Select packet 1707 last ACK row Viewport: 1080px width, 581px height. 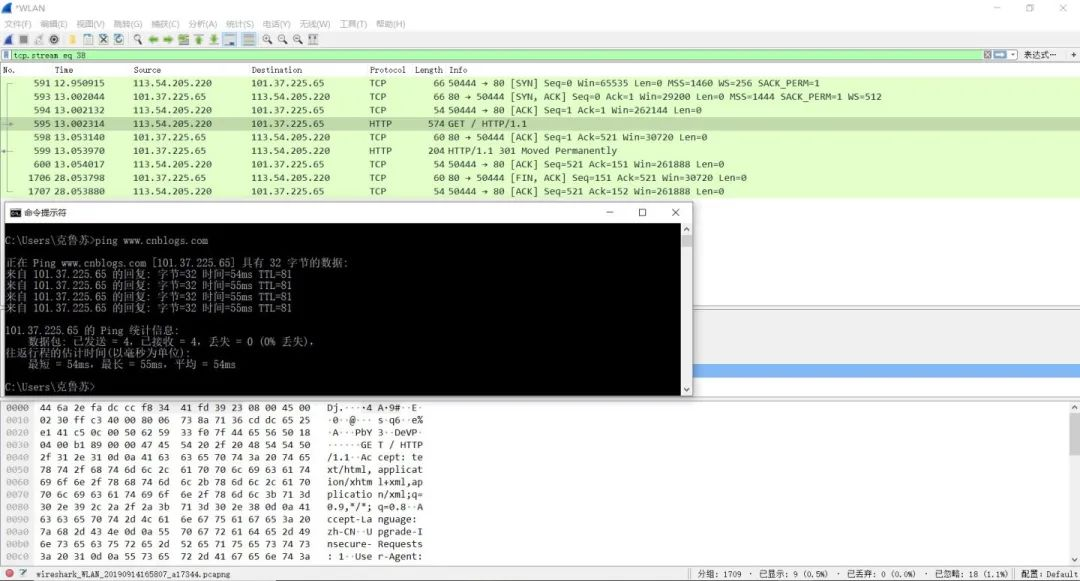point(540,191)
